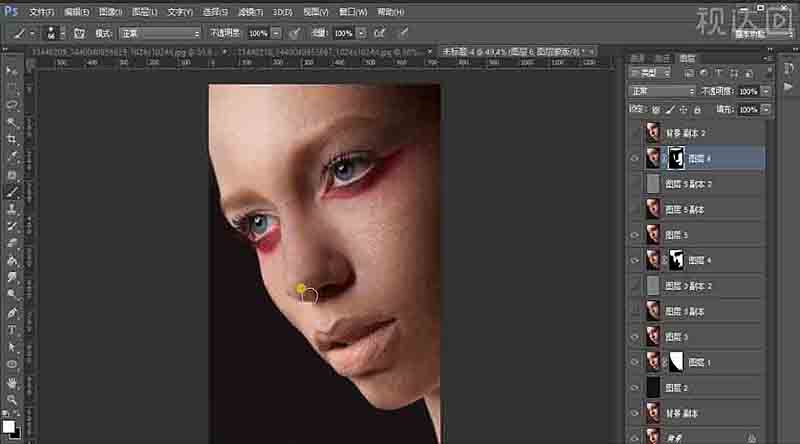Click lock transparent pixels icon
The image size is (800, 444).
tap(656, 109)
